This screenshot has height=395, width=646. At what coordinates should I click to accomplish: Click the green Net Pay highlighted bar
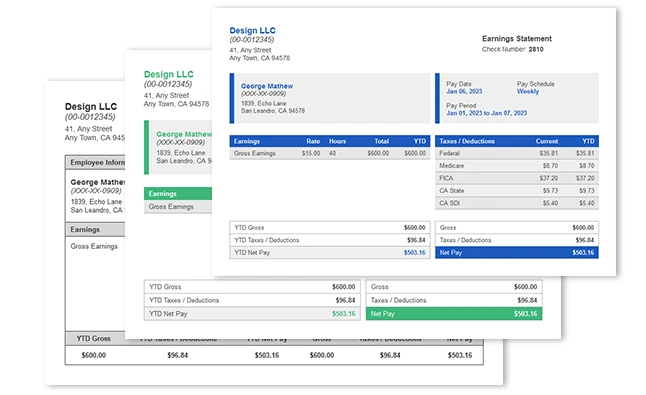(x=454, y=313)
